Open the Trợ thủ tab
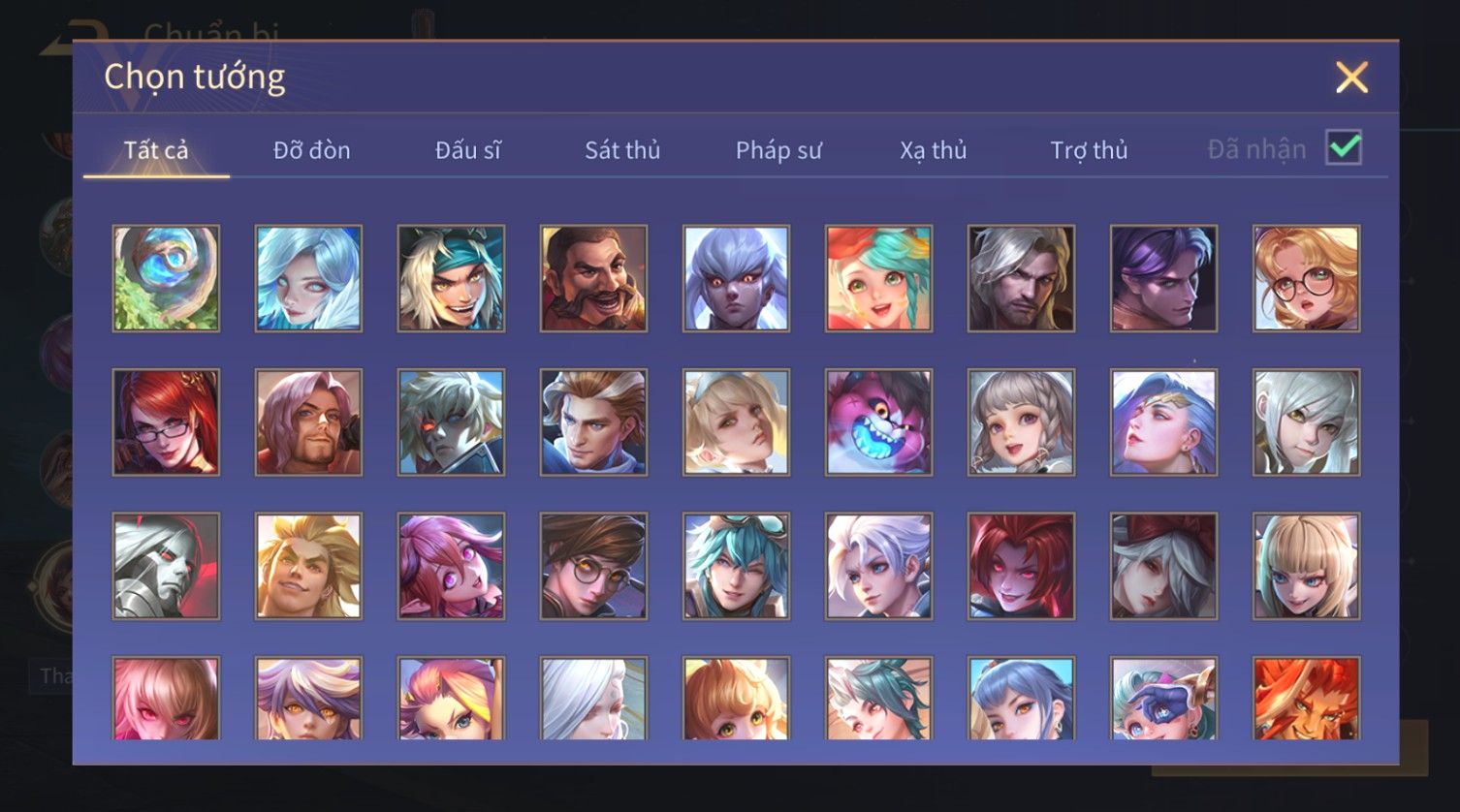The image size is (1460, 812). pyautogui.click(x=1089, y=150)
